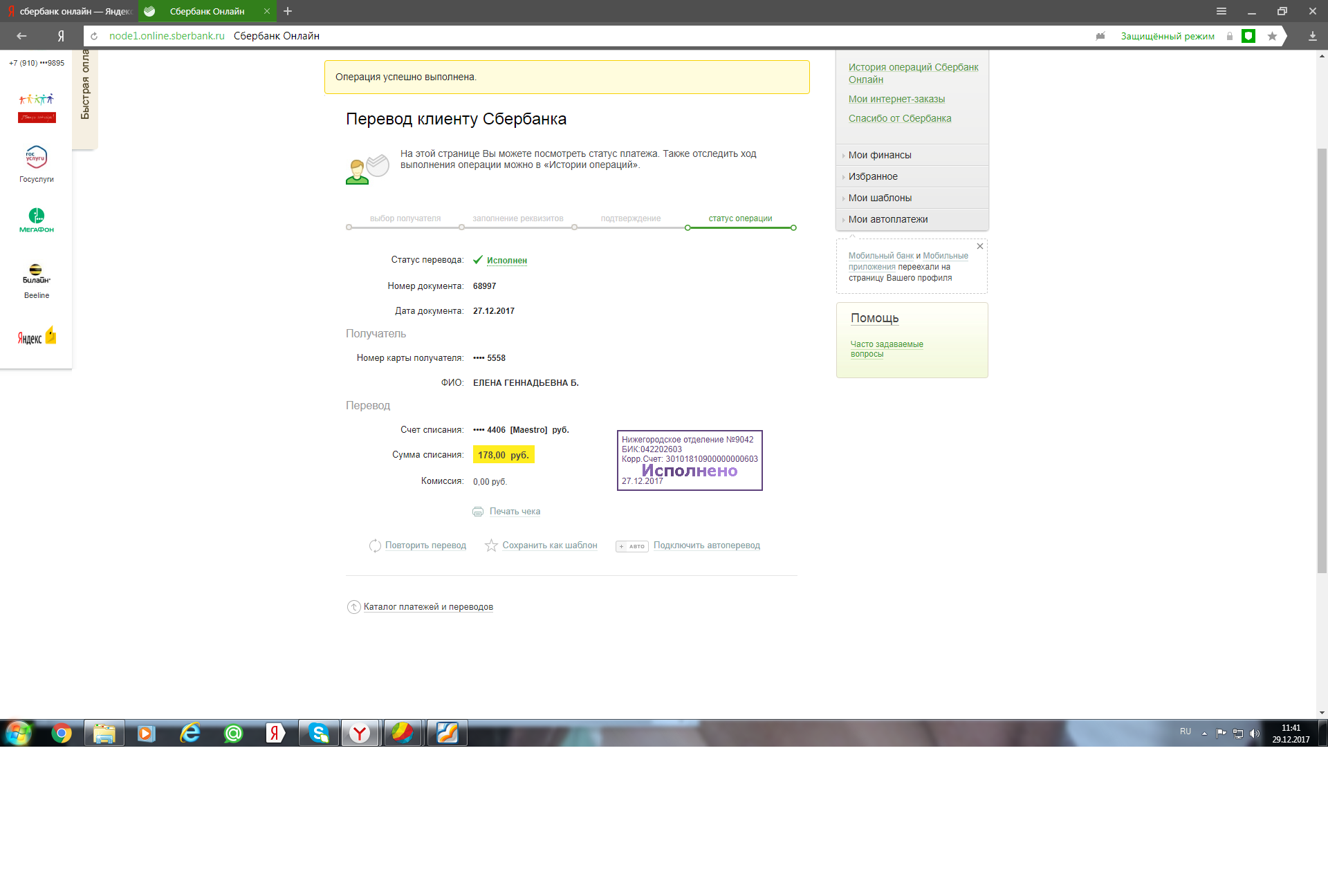Expand the Мои шаблоны section
This screenshot has width=1328, height=896.
coord(880,198)
